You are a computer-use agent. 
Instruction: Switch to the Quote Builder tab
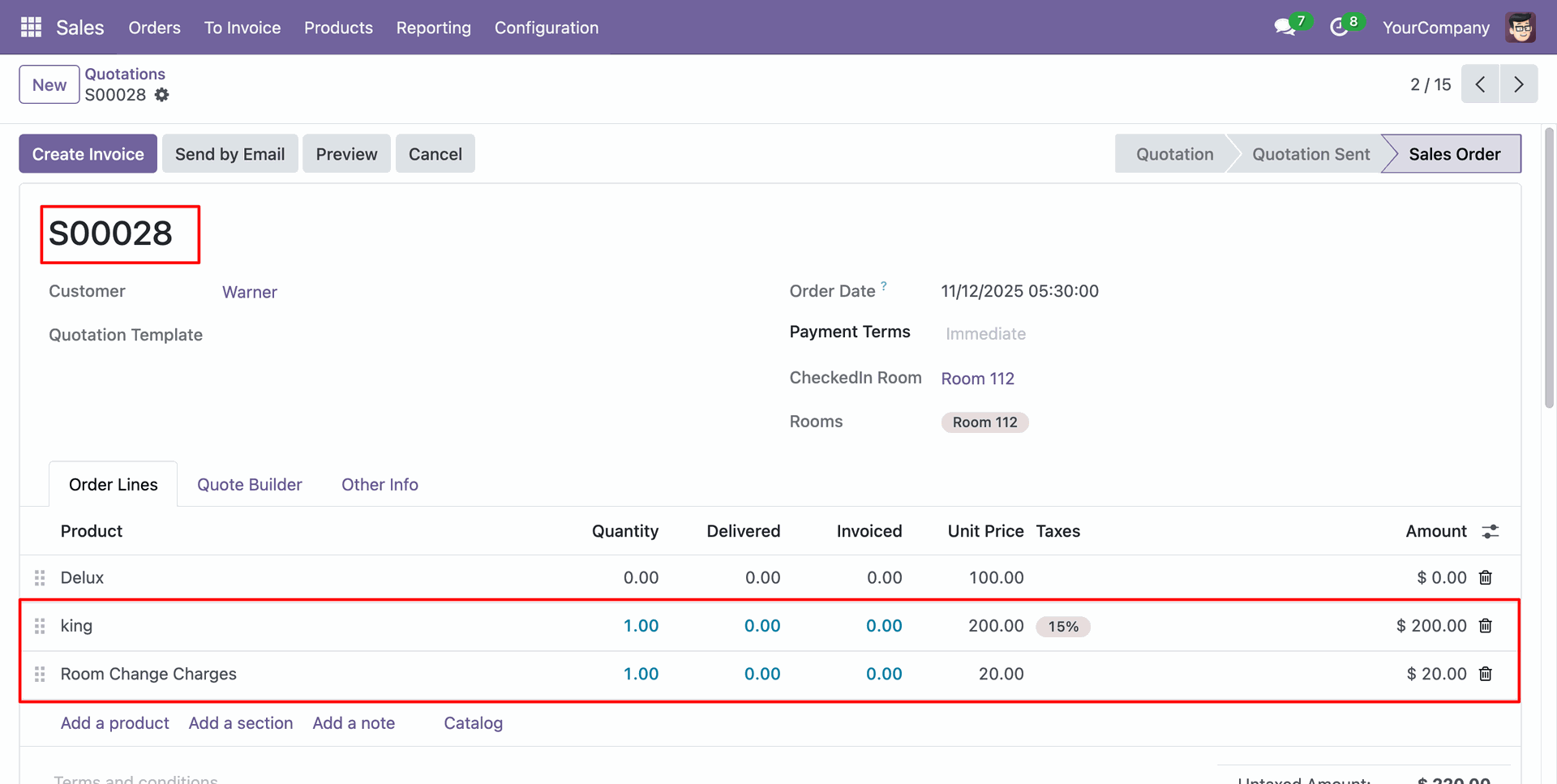pyautogui.click(x=249, y=485)
